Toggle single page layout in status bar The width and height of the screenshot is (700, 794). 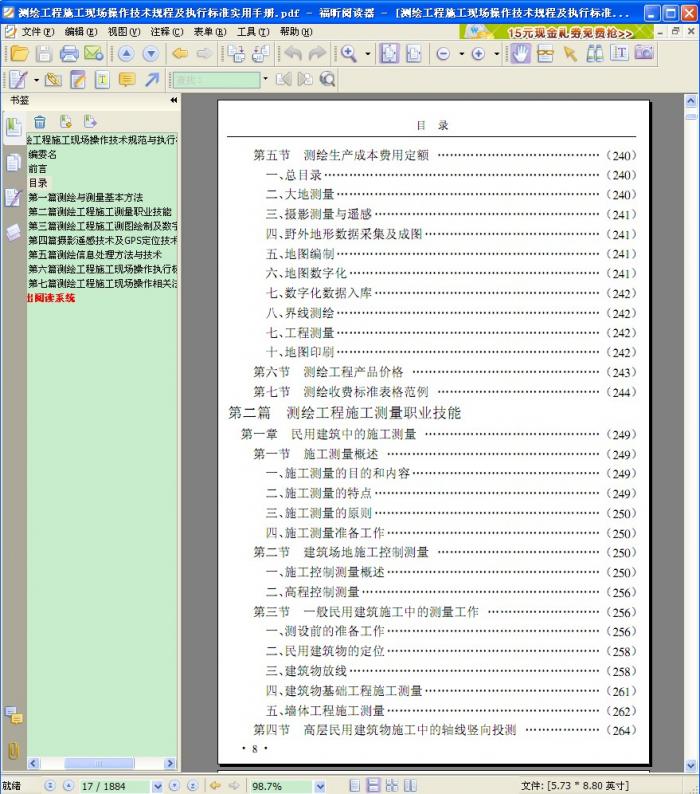click(x=355, y=786)
